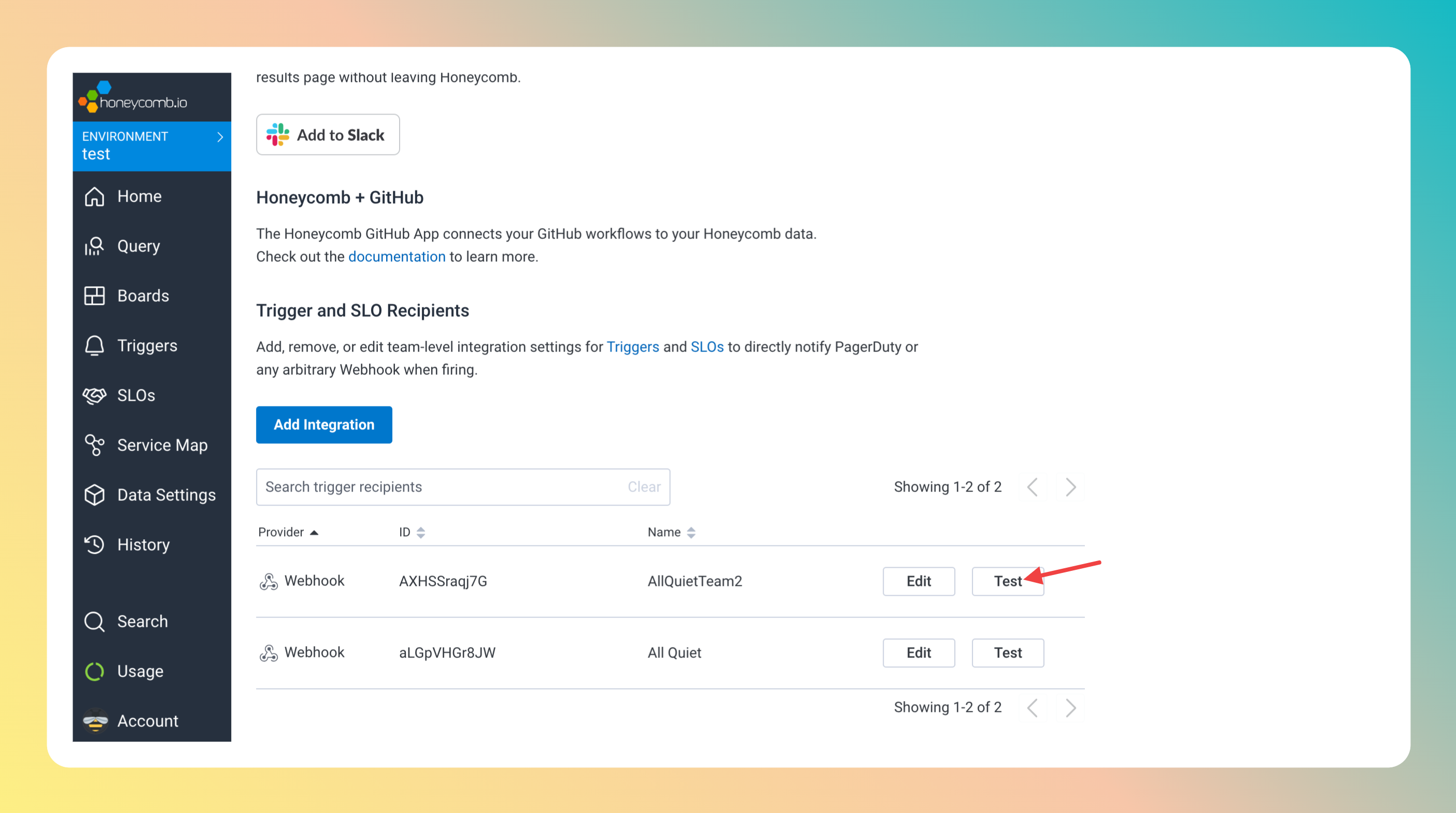Open the Usage ring icon
The image size is (1456, 813).
[x=94, y=671]
